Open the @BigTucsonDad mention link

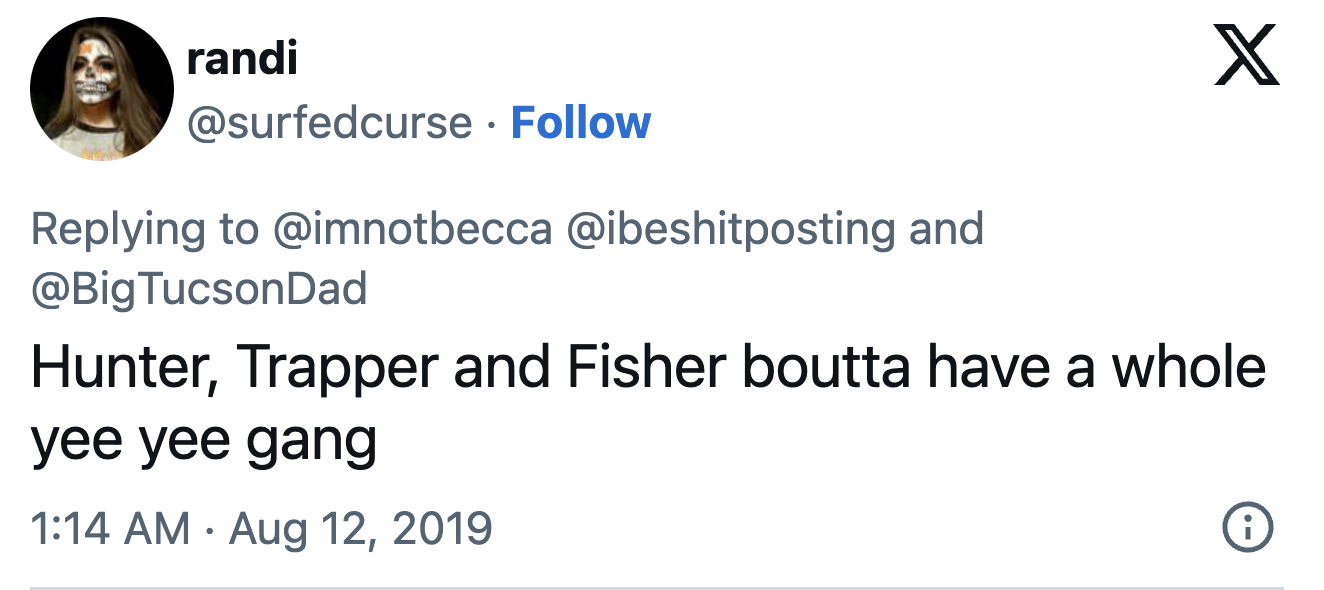pyautogui.click(x=199, y=289)
